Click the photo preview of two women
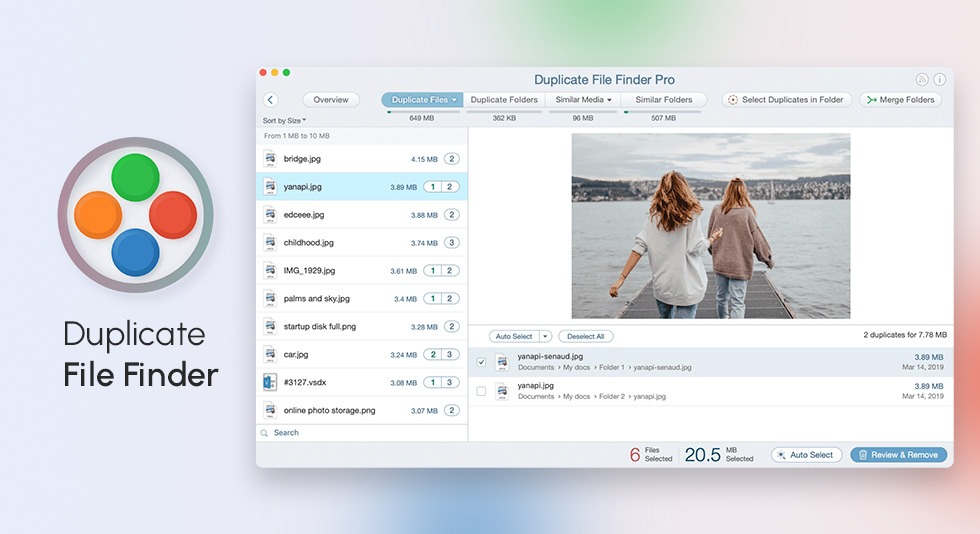980x534 pixels. [711, 226]
